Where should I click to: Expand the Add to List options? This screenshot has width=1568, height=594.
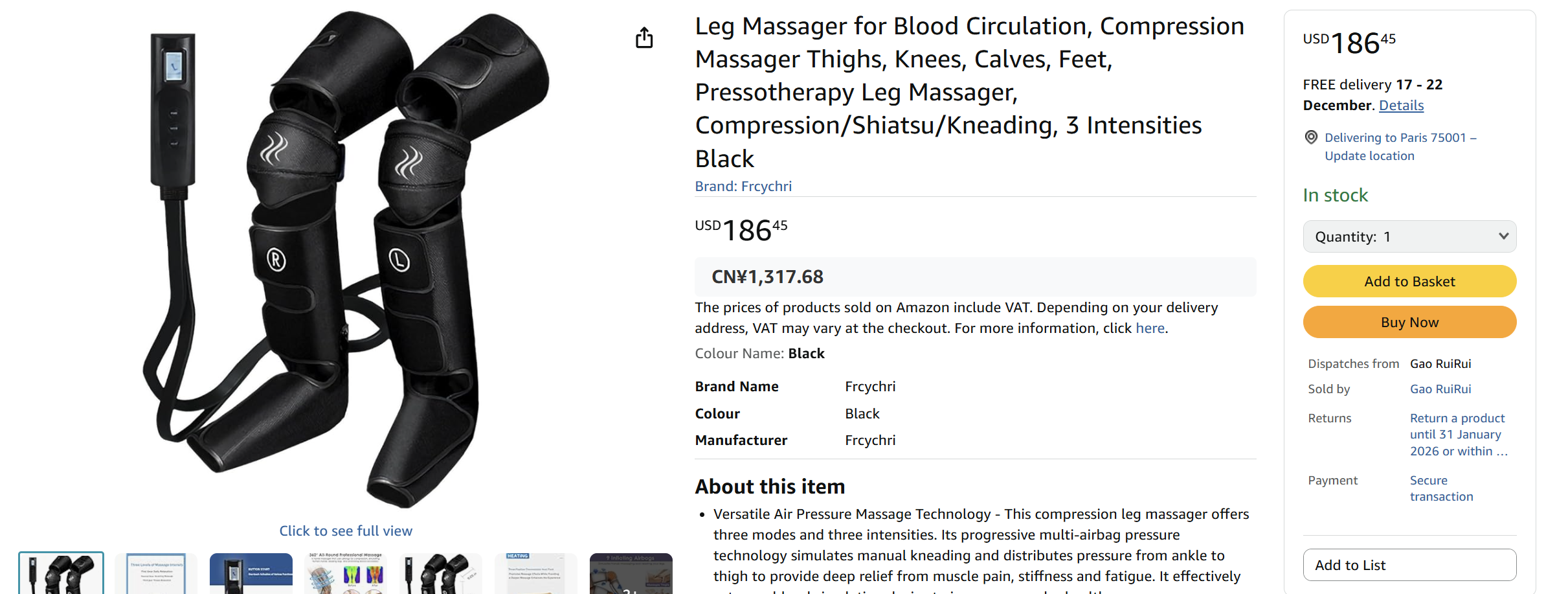pos(1409,565)
